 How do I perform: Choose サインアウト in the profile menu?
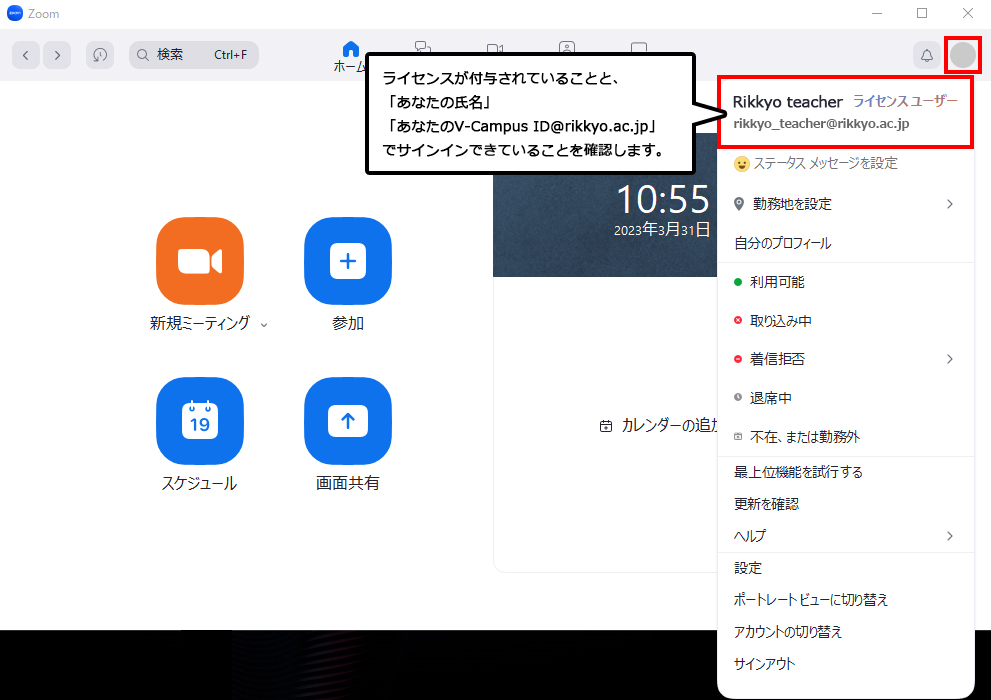765,664
